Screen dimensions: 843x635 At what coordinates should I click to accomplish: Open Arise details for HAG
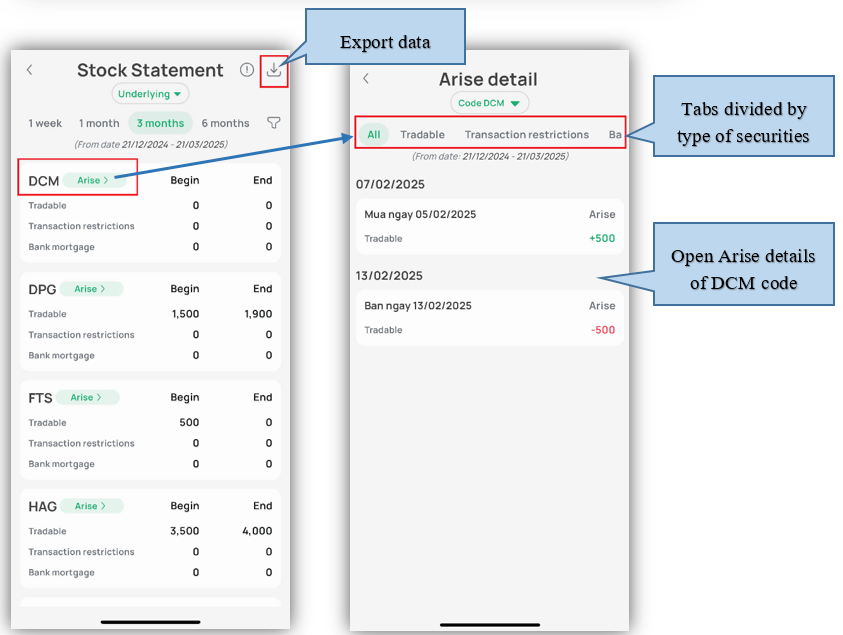[92, 506]
